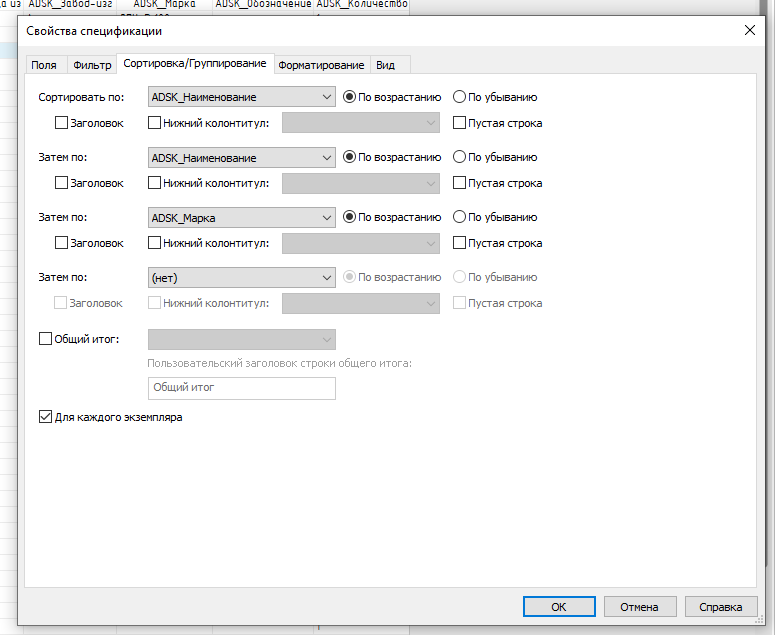This screenshot has width=775, height=635.
Task: Open help with the Справка button
Action: (x=720, y=606)
